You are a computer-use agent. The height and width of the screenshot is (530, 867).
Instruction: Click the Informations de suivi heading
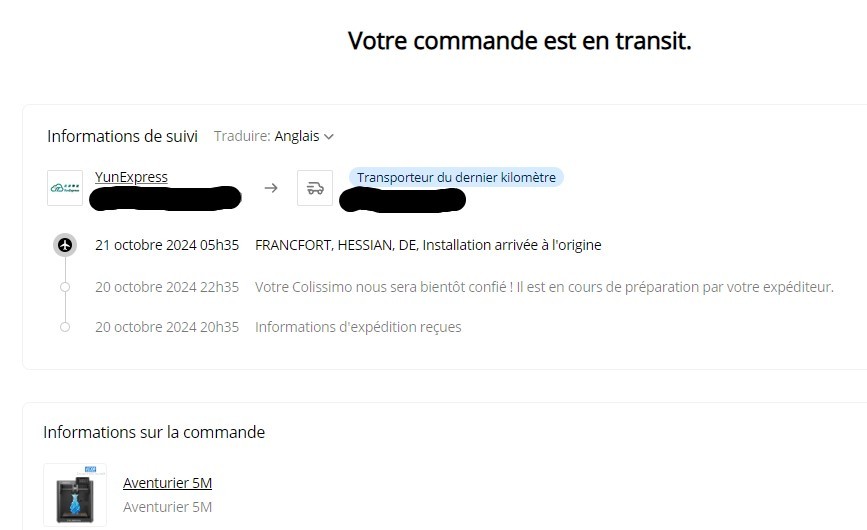(x=122, y=136)
